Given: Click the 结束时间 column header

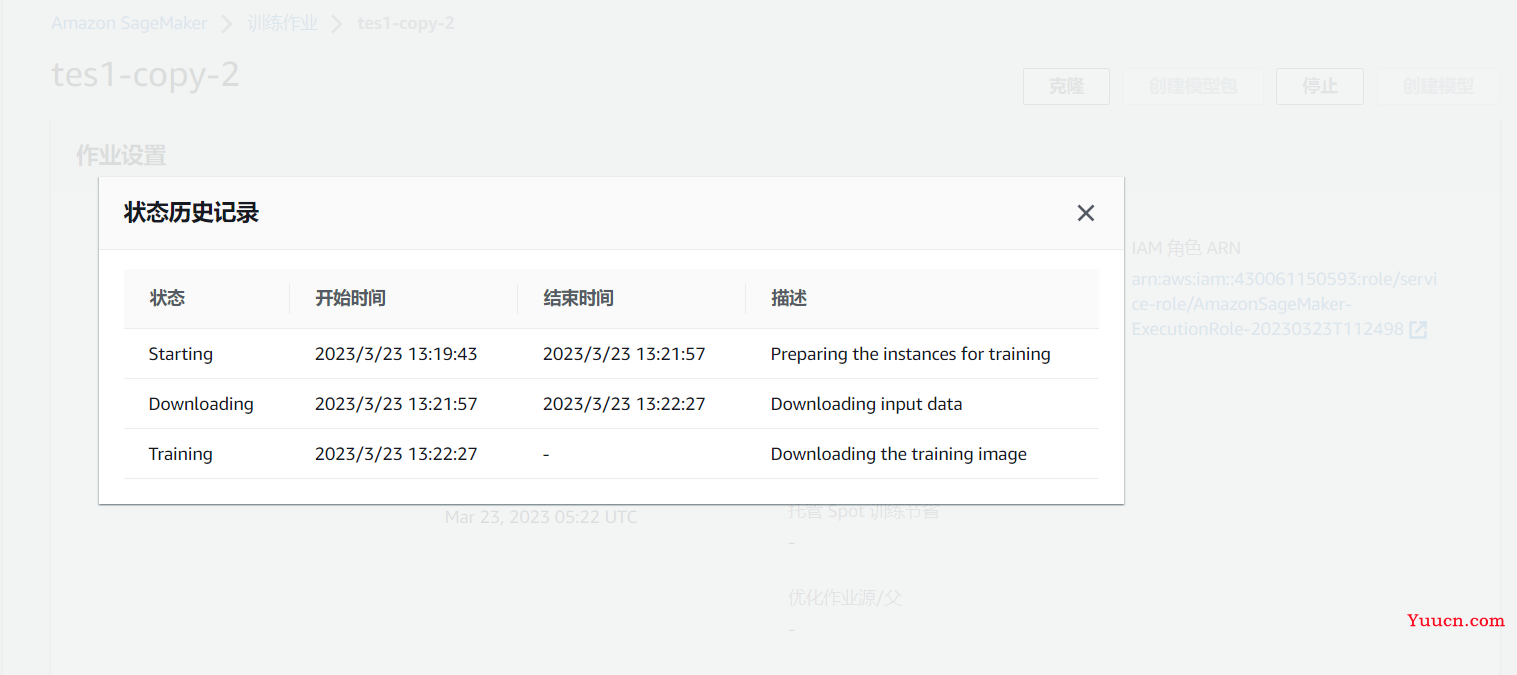Looking at the screenshot, I should pos(578,298).
